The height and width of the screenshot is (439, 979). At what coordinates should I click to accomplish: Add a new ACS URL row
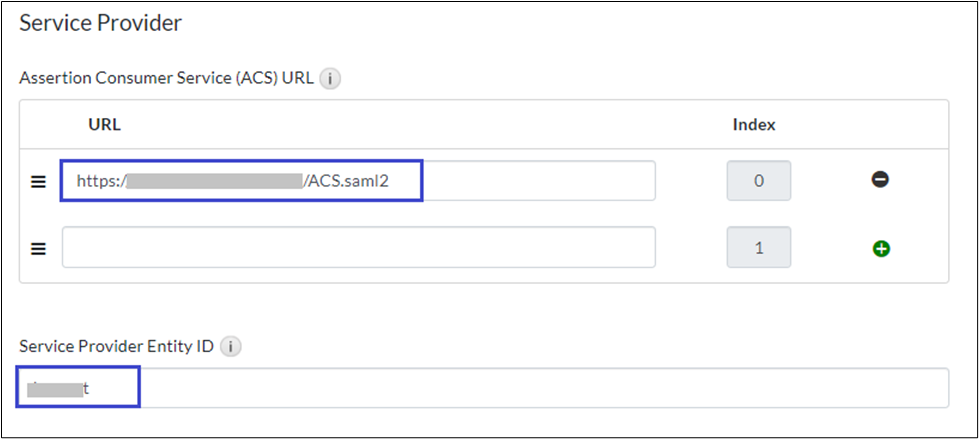point(881,248)
